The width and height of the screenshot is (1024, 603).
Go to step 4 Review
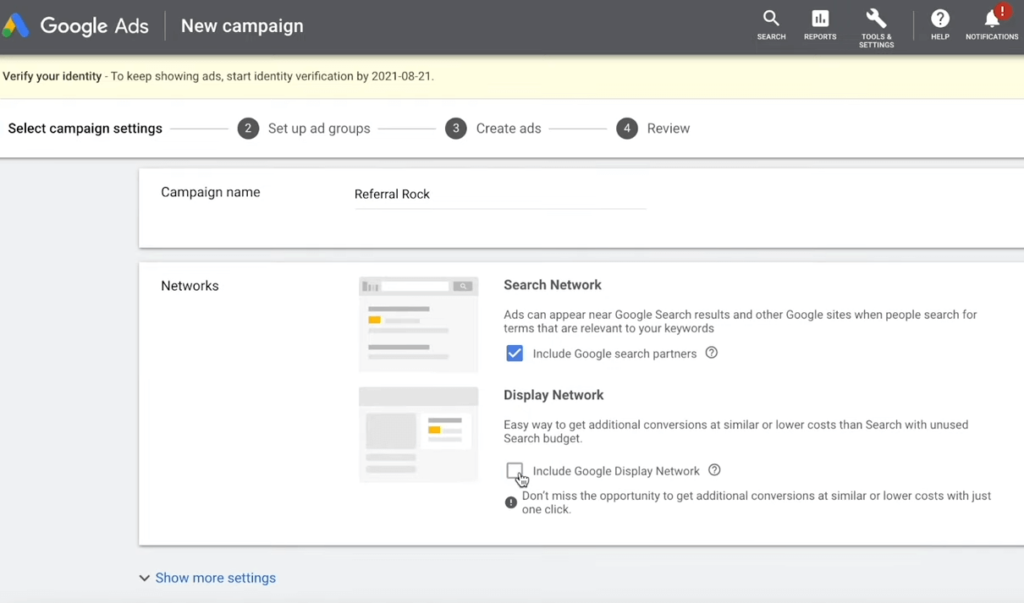653,128
